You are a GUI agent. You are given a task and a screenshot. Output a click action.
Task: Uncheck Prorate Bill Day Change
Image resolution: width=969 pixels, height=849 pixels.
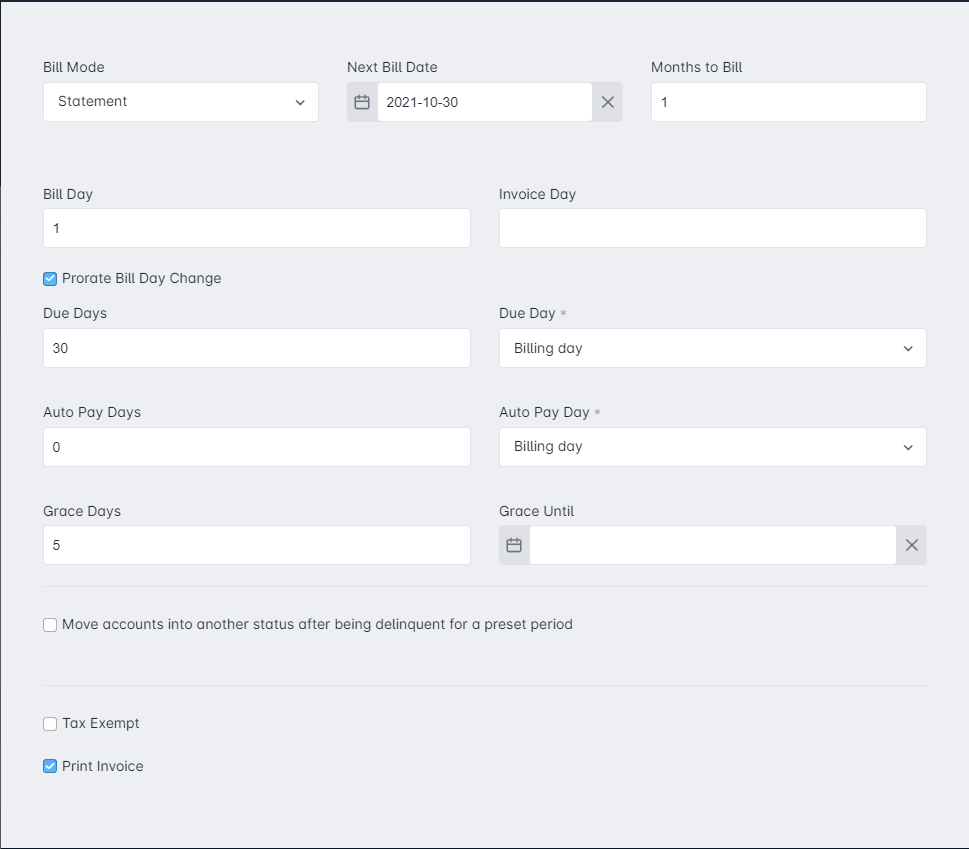[50, 279]
